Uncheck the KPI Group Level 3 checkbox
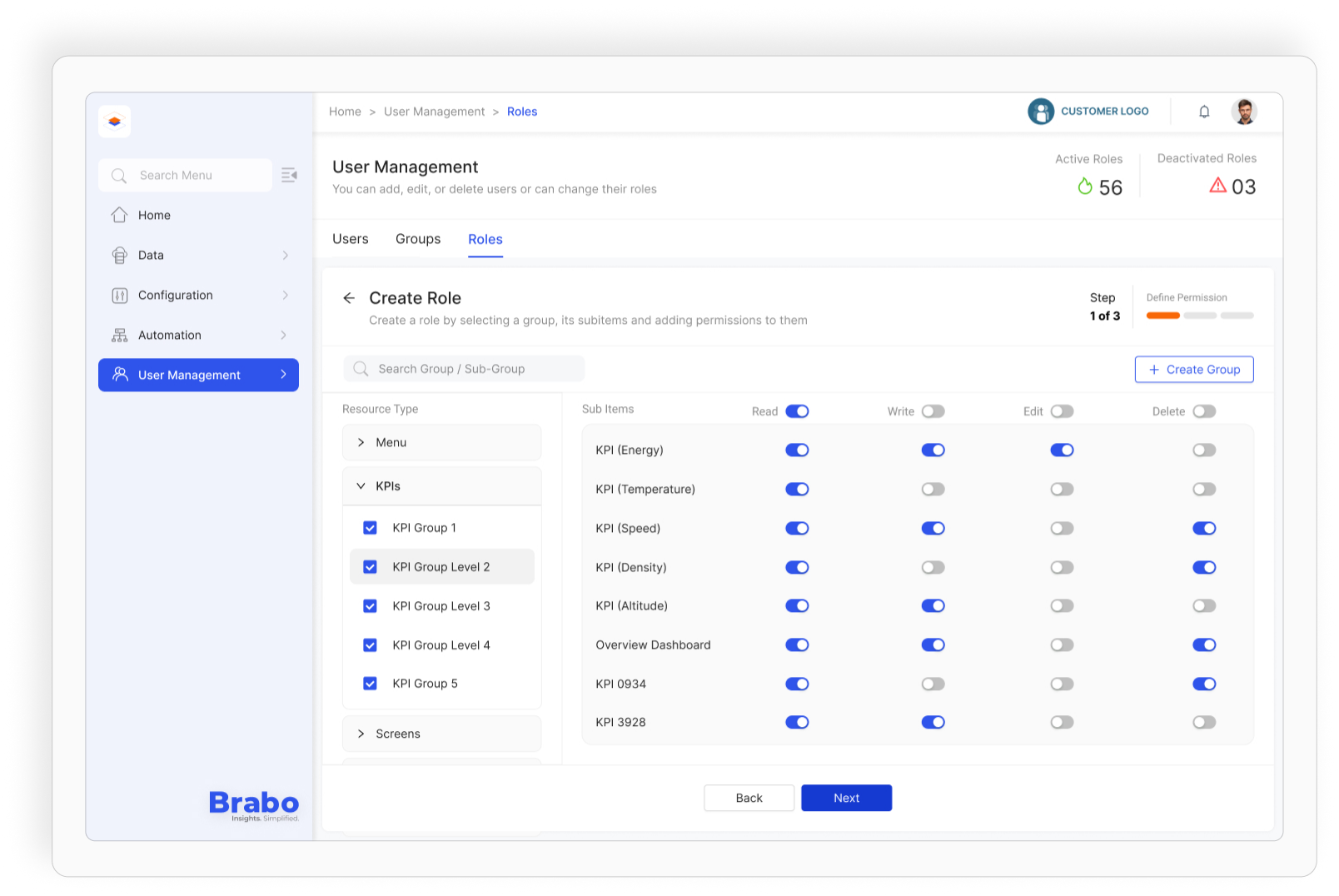Image resolution: width=1339 pixels, height=896 pixels. point(371,606)
